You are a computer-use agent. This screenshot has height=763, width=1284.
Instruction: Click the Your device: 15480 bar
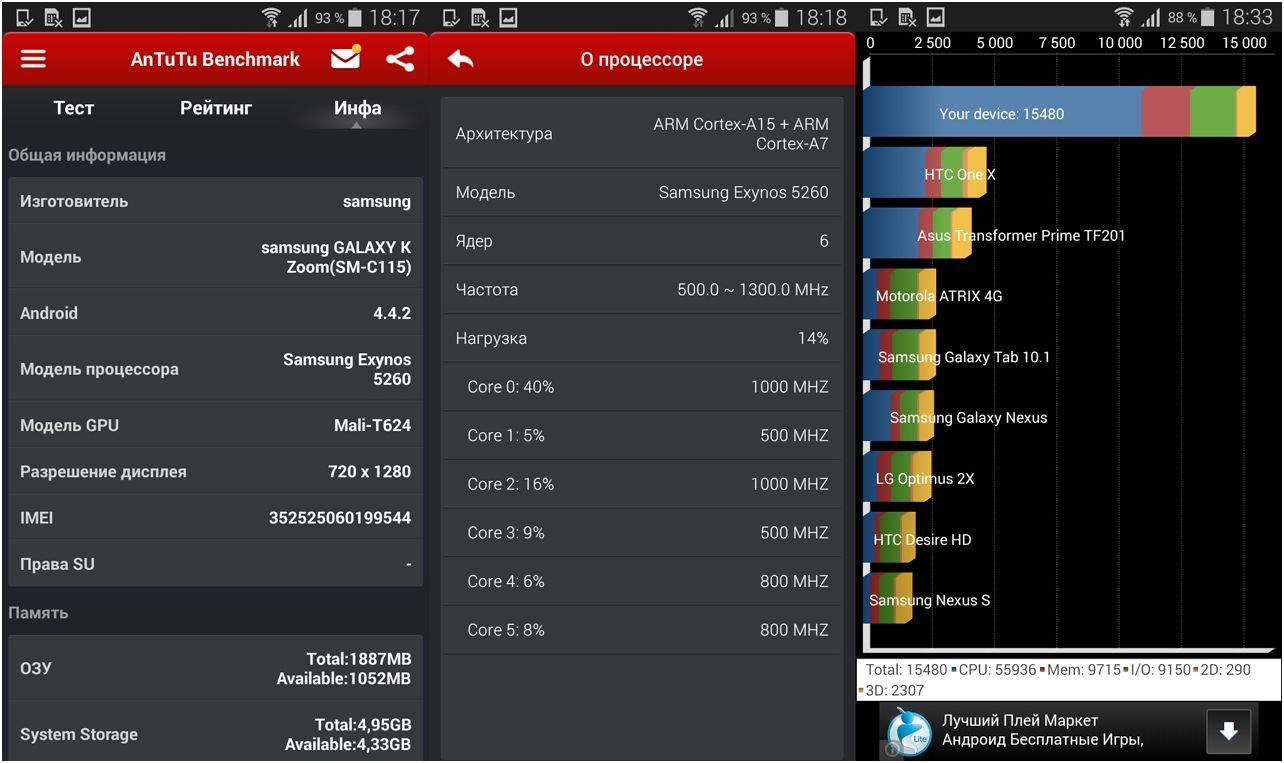[1000, 113]
